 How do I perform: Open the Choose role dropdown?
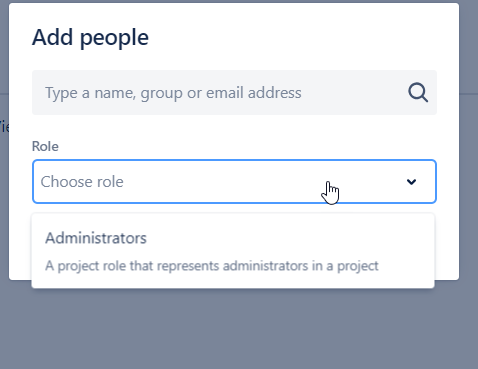[234, 181]
